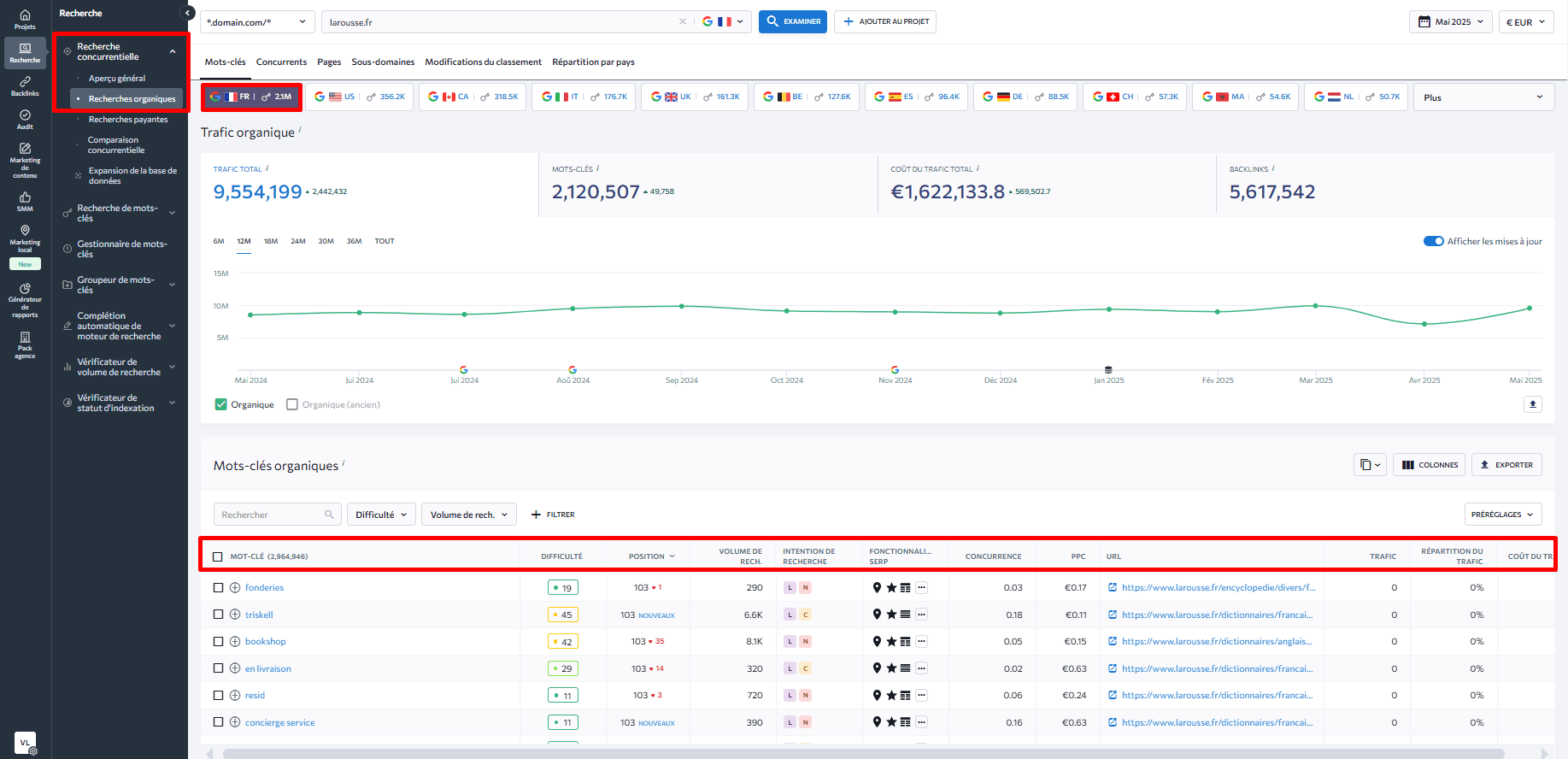Open the Google France search engine dropdown
The width and height of the screenshot is (1568, 759).
coord(722,21)
